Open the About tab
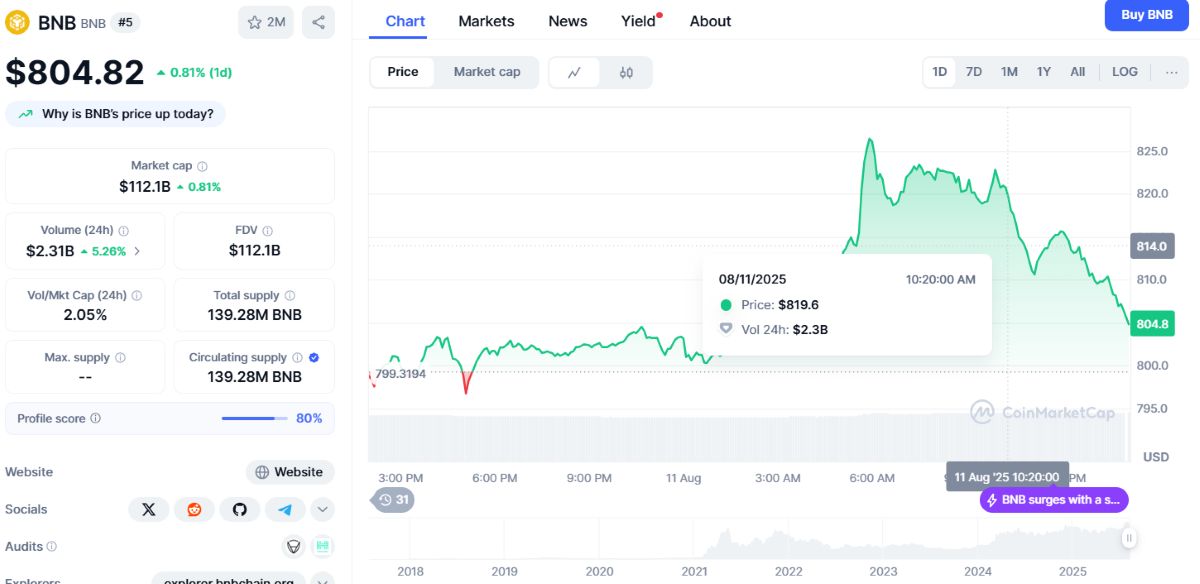 coord(710,21)
